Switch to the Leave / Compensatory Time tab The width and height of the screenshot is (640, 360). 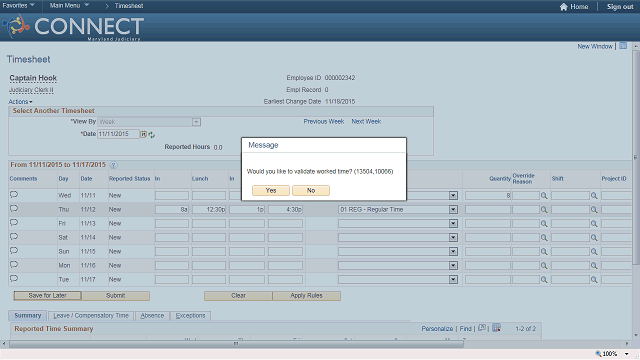(91, 316)
